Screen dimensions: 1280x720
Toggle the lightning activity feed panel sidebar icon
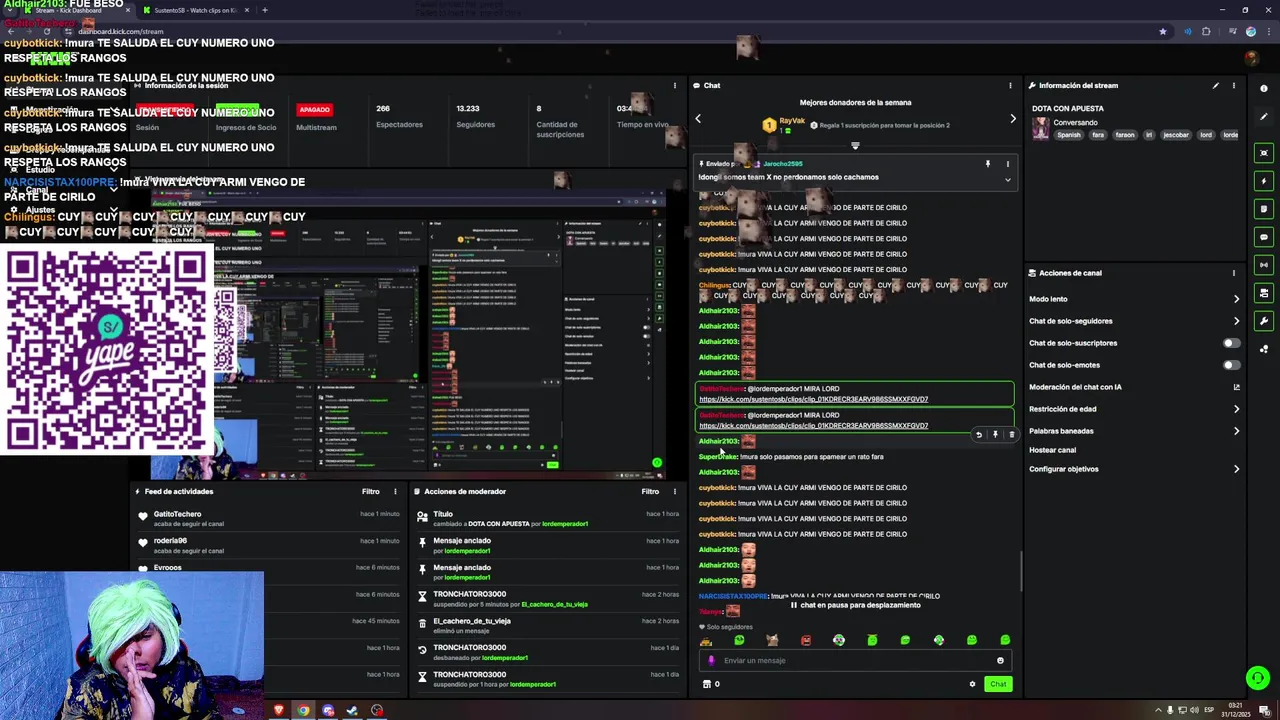pos(1264,181)
